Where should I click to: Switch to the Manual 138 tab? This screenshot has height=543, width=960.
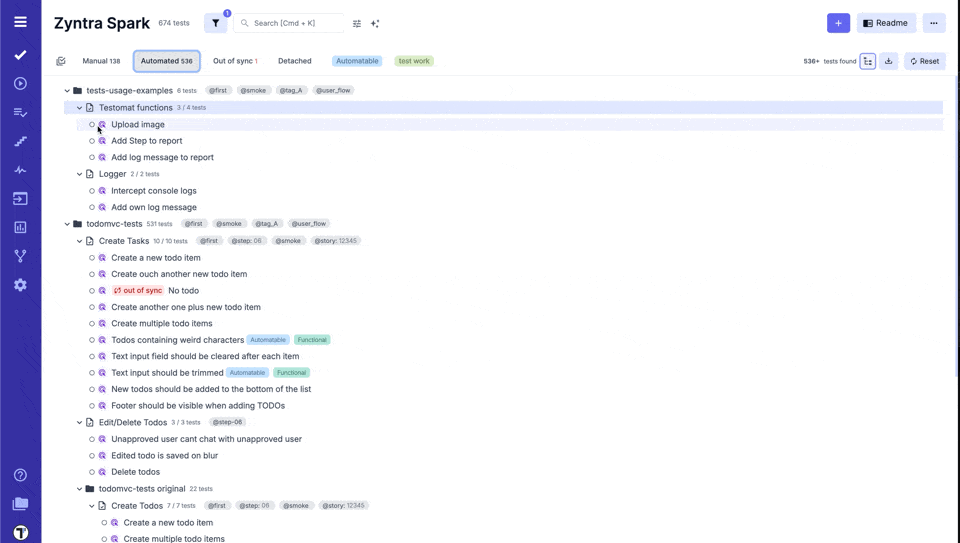pyautogui.click(x=101, y=61)
